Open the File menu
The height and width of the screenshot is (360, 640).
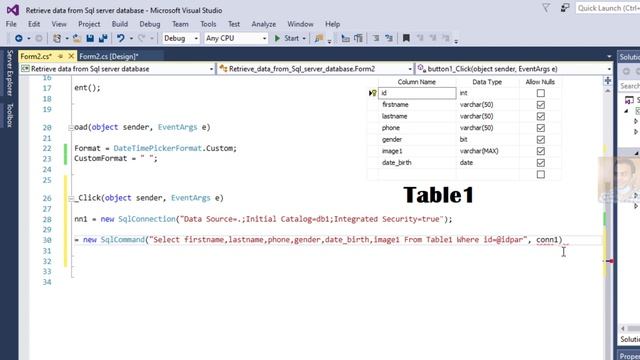pyautogui.click(x=11, y=24)
